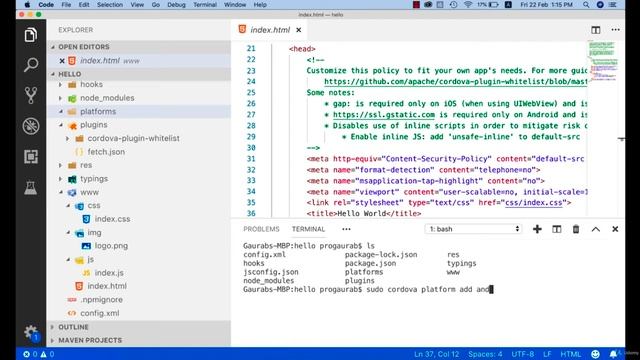This screenshot has width=640, height=360.
Task: Open the Search view in activity bar
Action: click(x=31, y=65)
